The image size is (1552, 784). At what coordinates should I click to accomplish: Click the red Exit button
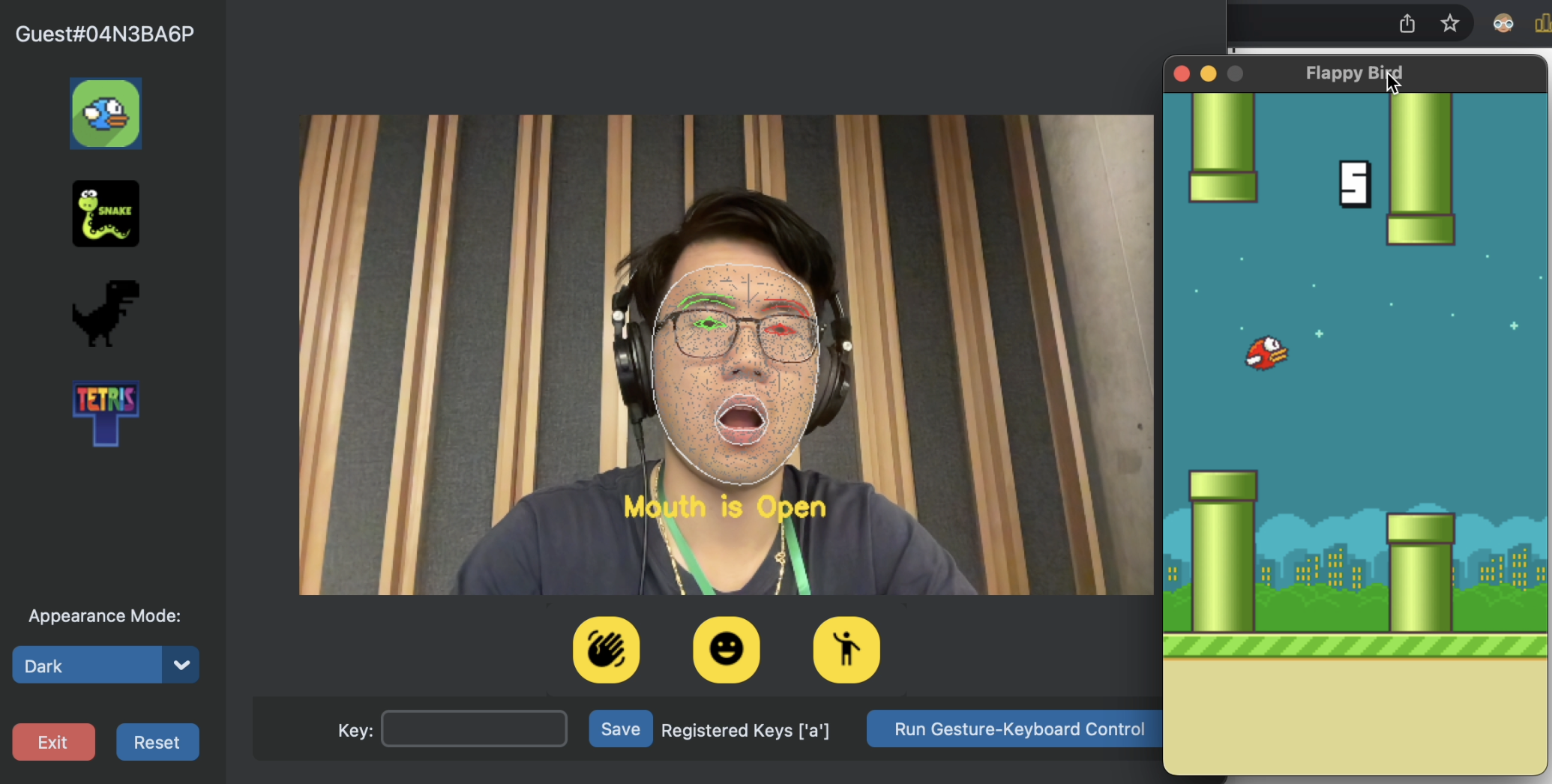(x=53, y=742)
